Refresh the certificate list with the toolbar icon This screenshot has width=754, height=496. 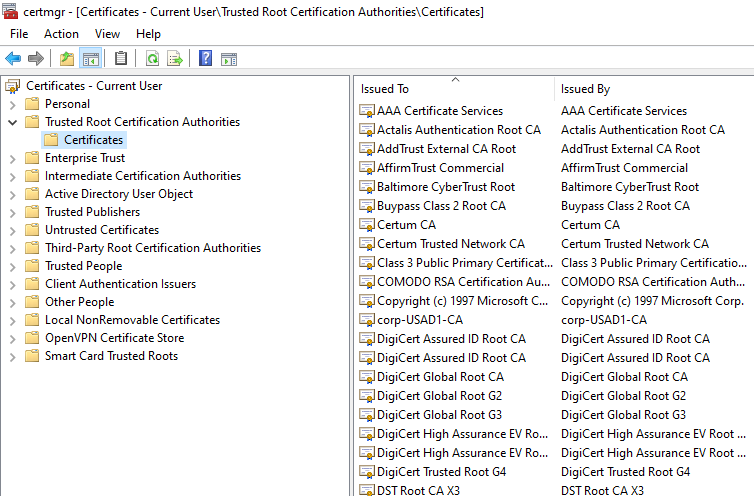tap(152, 59)
